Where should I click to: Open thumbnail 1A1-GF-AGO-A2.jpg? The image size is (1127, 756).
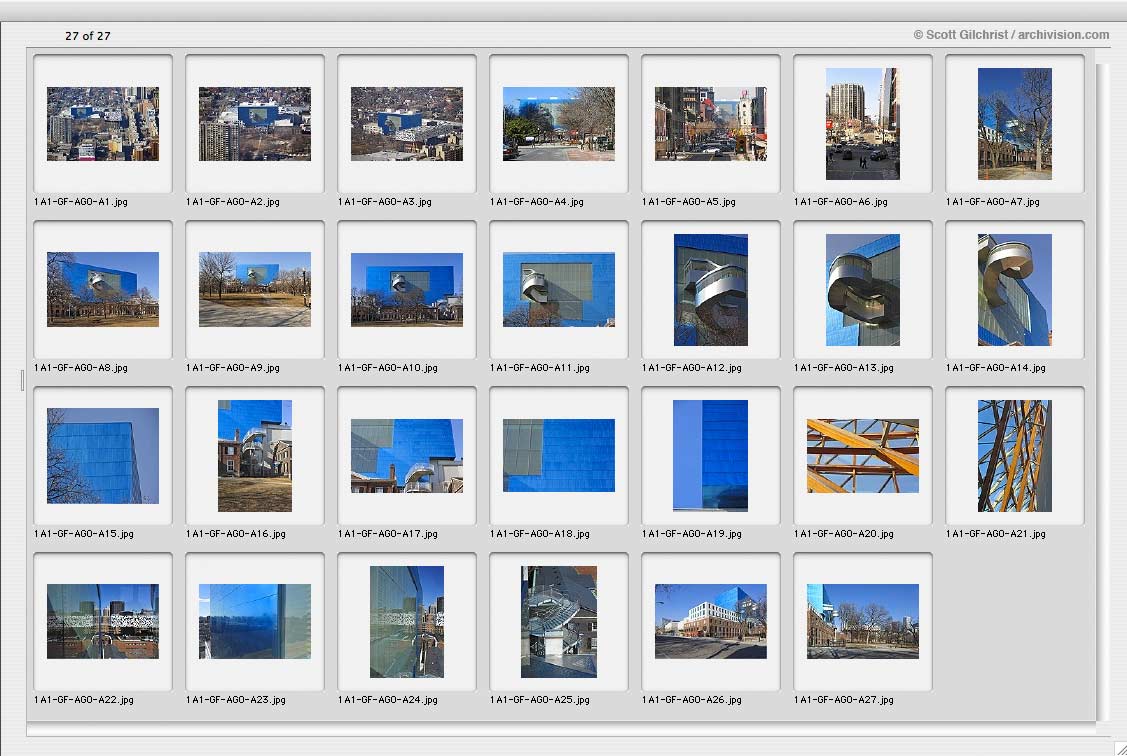click(x=254, y=124)
